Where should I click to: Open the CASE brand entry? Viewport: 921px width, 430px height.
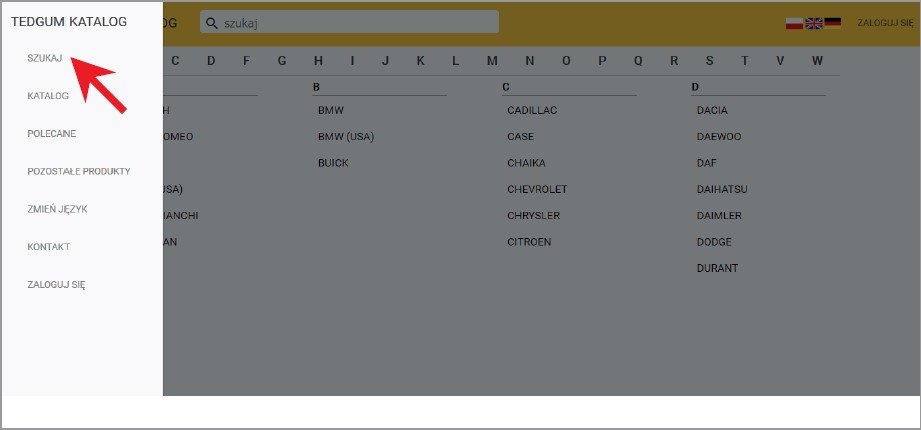[x=520, y=137]
